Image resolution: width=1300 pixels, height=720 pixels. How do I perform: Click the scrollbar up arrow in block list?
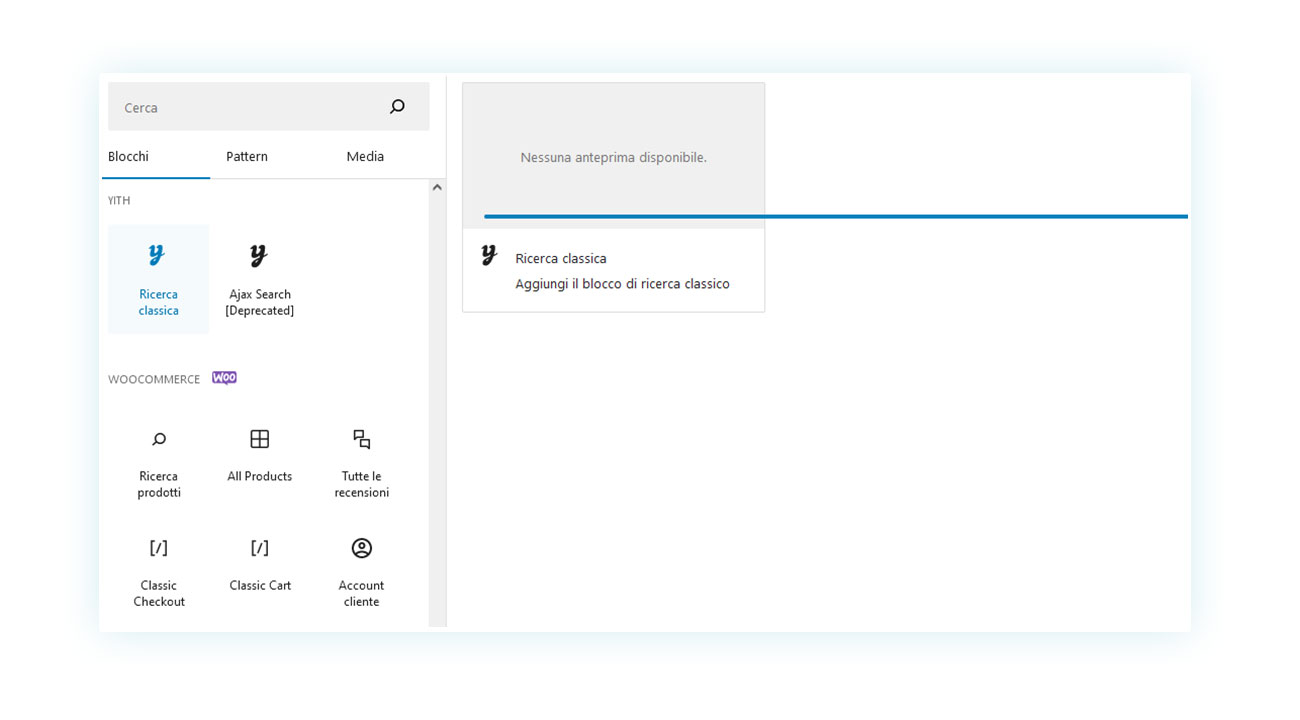[437, 187]
